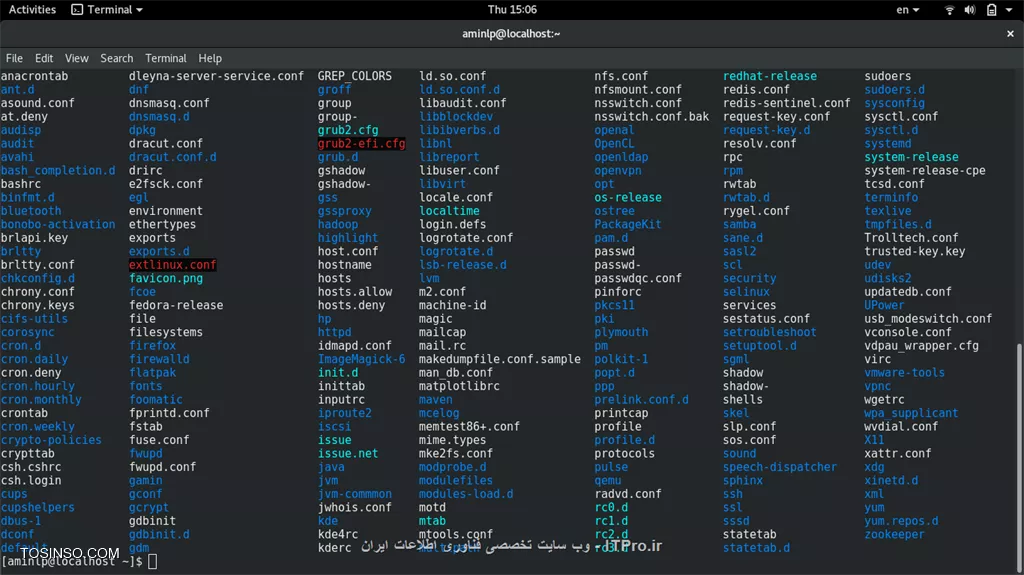Screen dimensions: 1024x575
Task: Click the chkconfig.d entry
Action: [x=37, y=278]
